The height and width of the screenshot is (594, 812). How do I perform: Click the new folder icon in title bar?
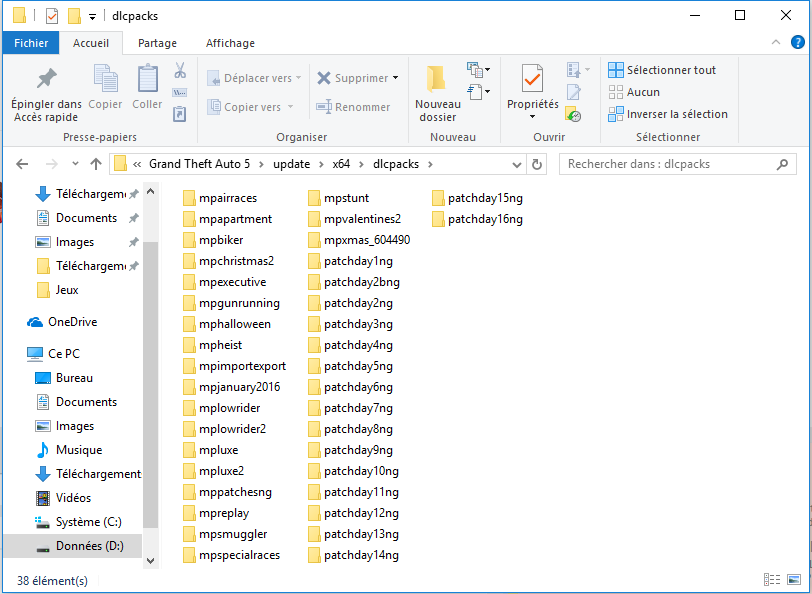[x=75, y=16]
